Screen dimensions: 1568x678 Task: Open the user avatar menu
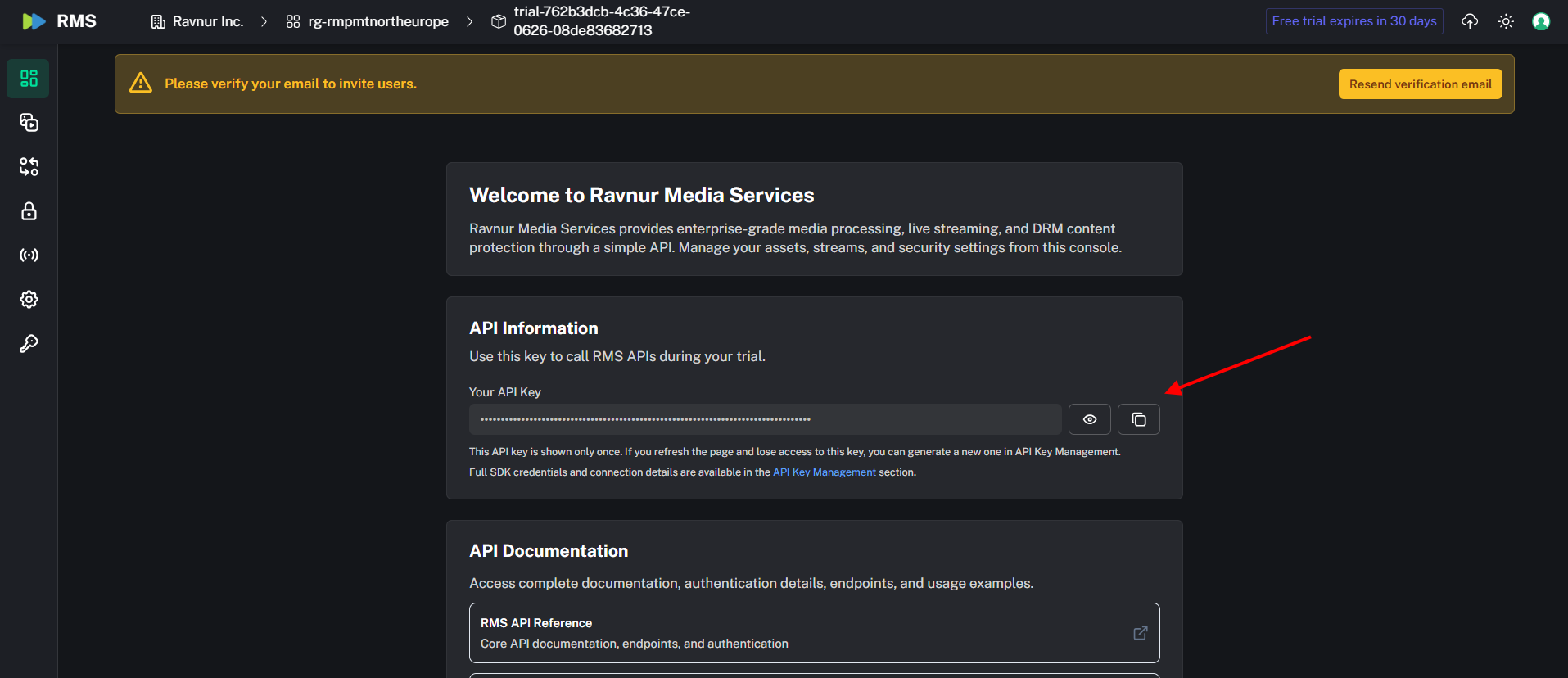[x=1541, y=21]
